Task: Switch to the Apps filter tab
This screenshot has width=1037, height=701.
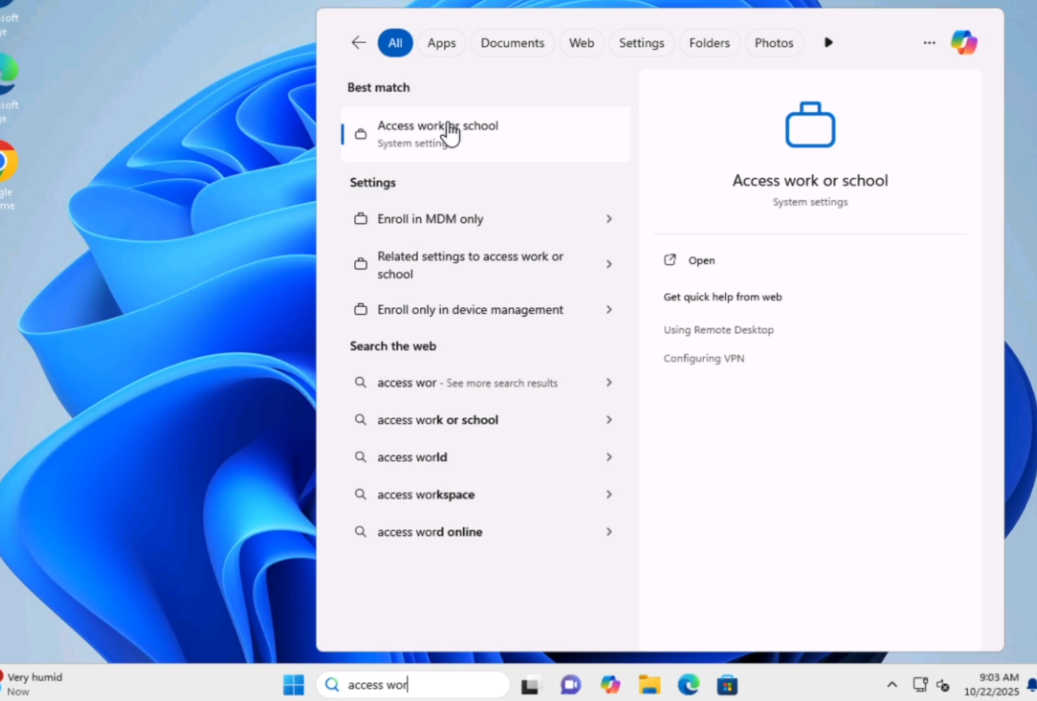Action: point(441,43)
